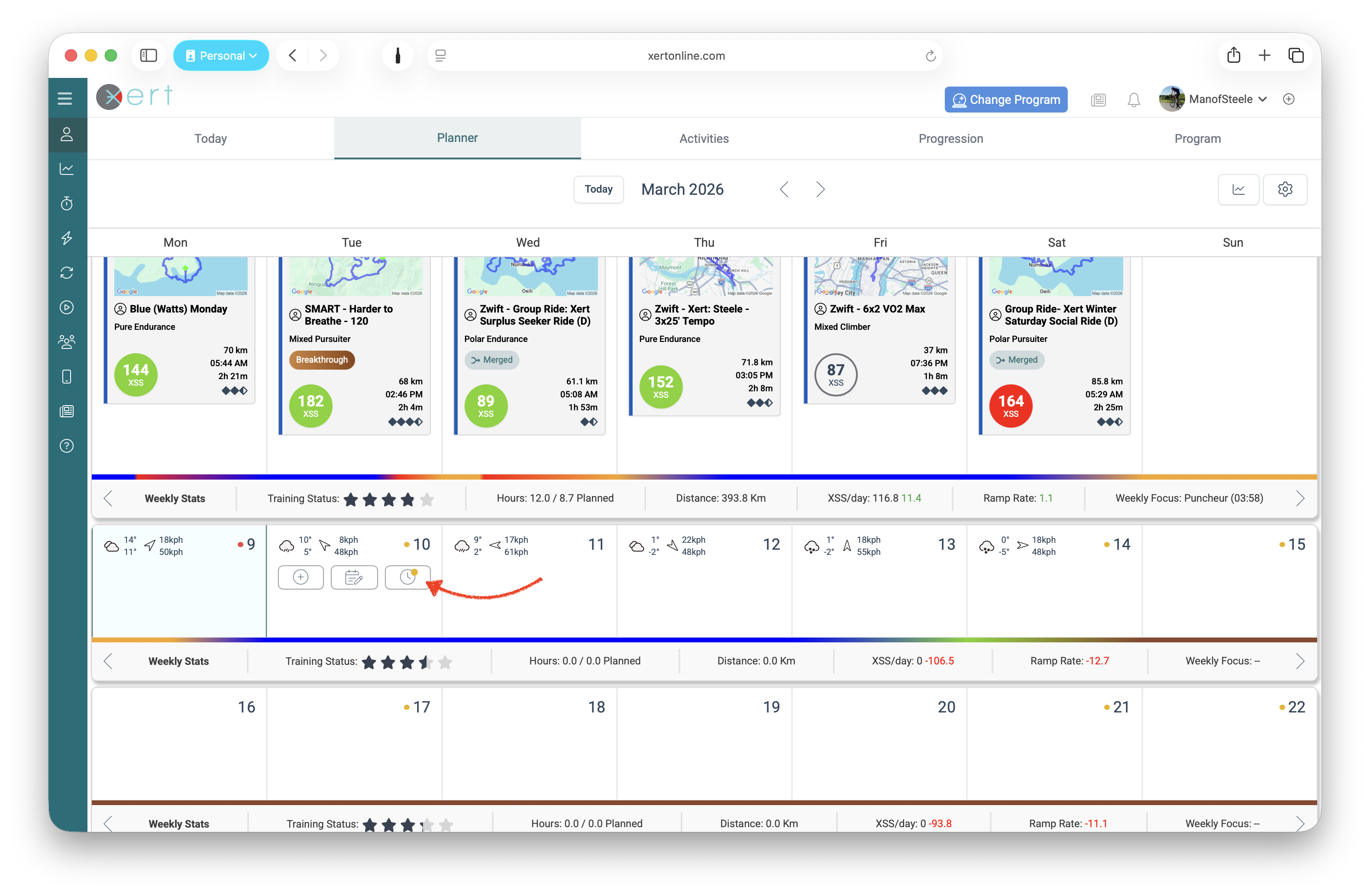This screenshot has height=896, width=1370.
Task: Select the 87 XSS outlined circle
Action: pyautogui.click(x=836, y=374)
